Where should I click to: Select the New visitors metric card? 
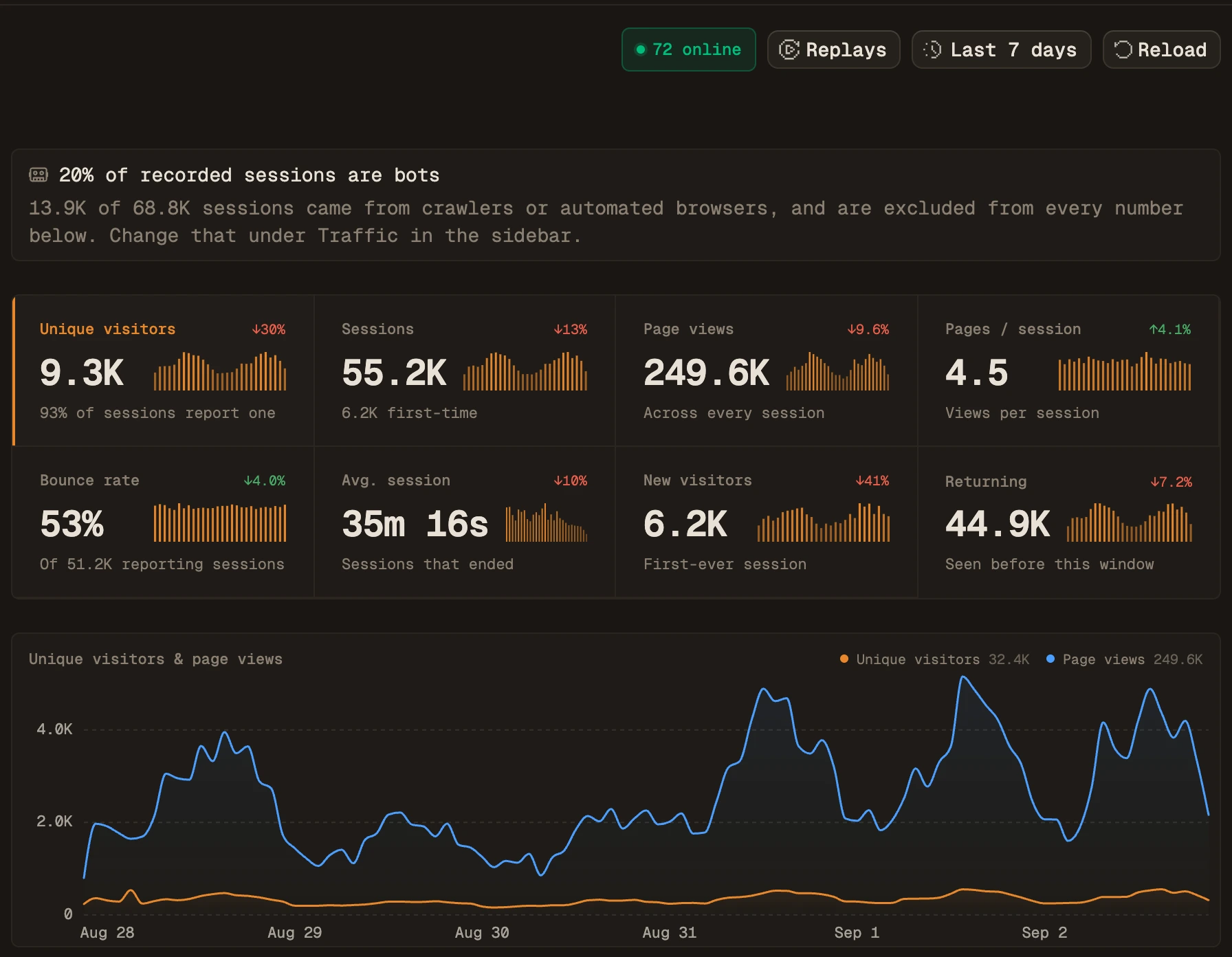coord(767,522)
